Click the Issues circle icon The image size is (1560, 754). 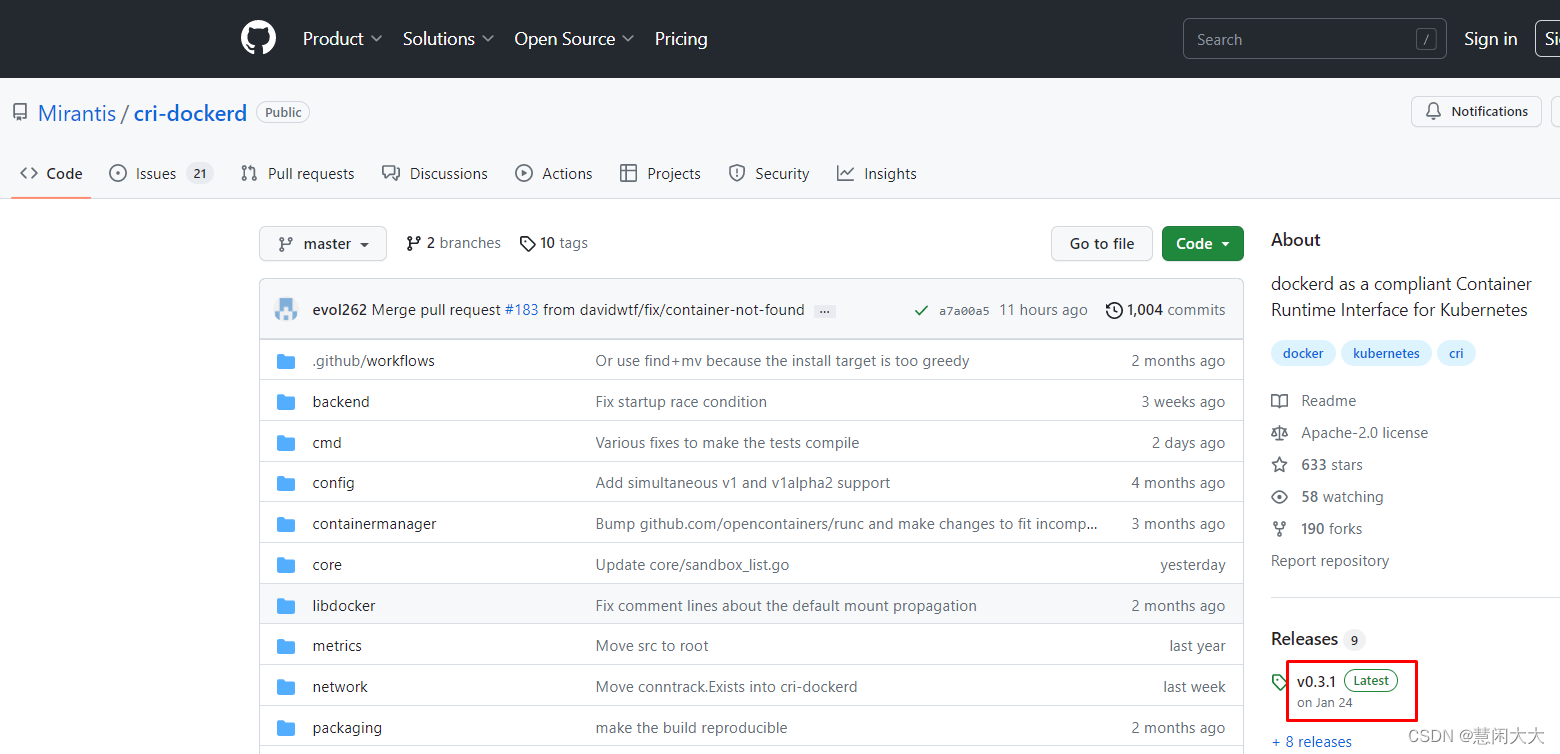pyautogui.click(x=118, y=173)
